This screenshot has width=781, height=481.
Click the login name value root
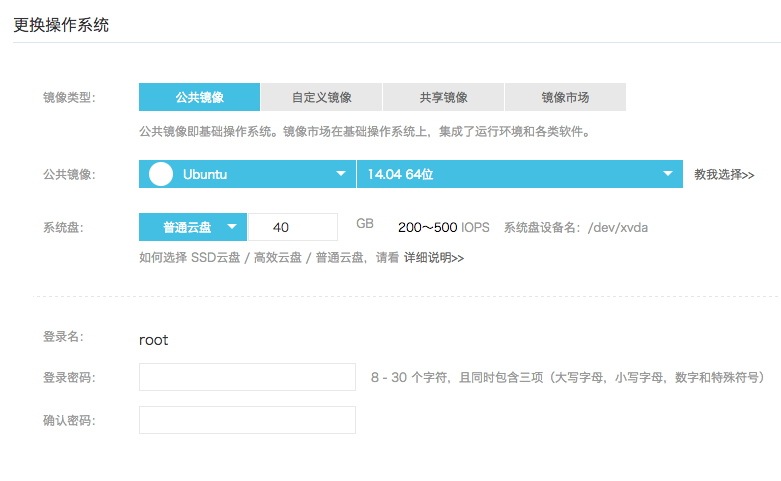[x=153, y=340]
